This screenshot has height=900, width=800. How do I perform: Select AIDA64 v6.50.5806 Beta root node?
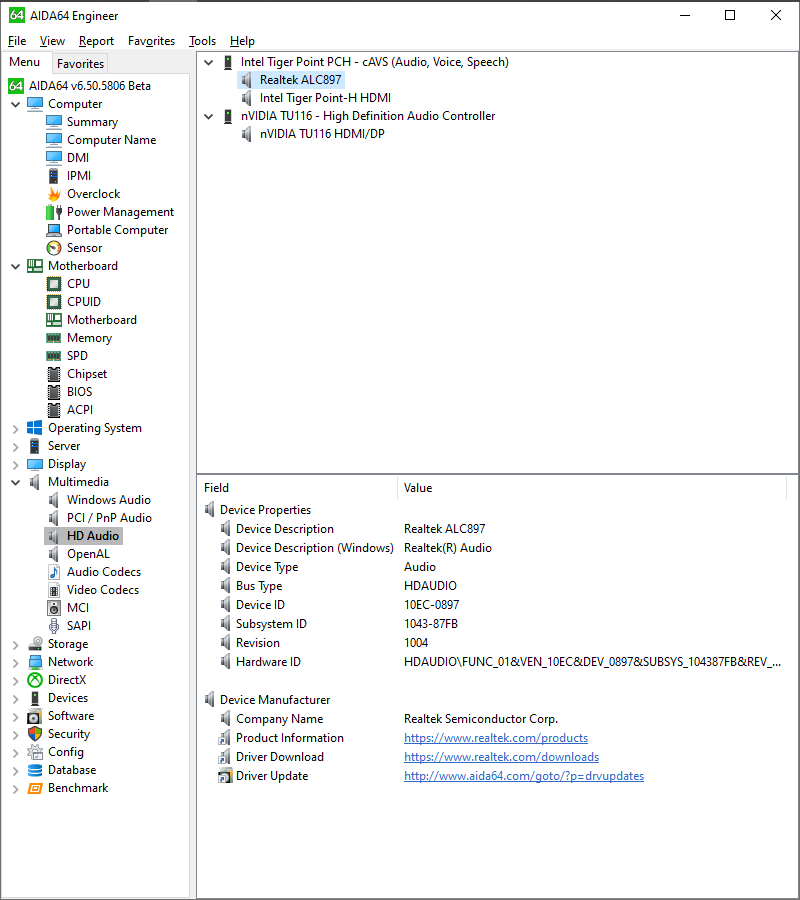pyautogui.click(x=90, y=86)
